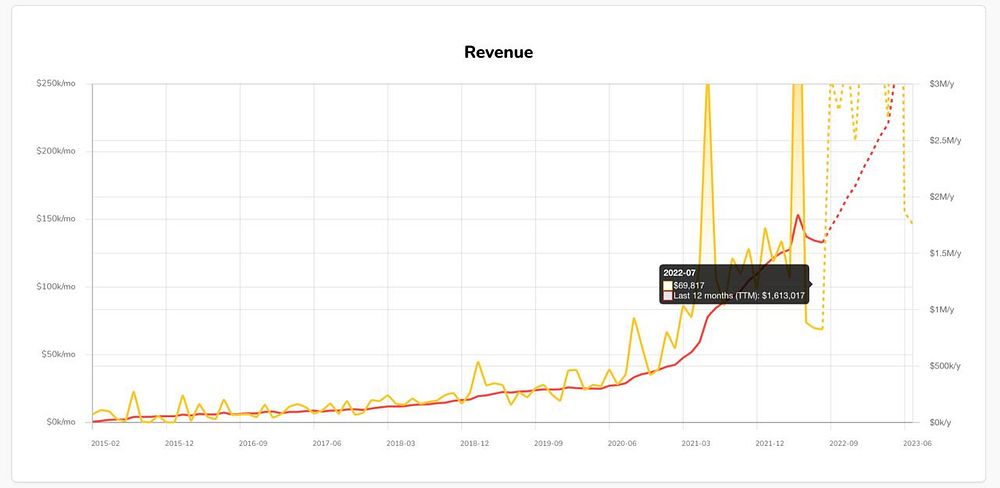Click the 2022-09 x-axis date label

[x=845, y=442]
